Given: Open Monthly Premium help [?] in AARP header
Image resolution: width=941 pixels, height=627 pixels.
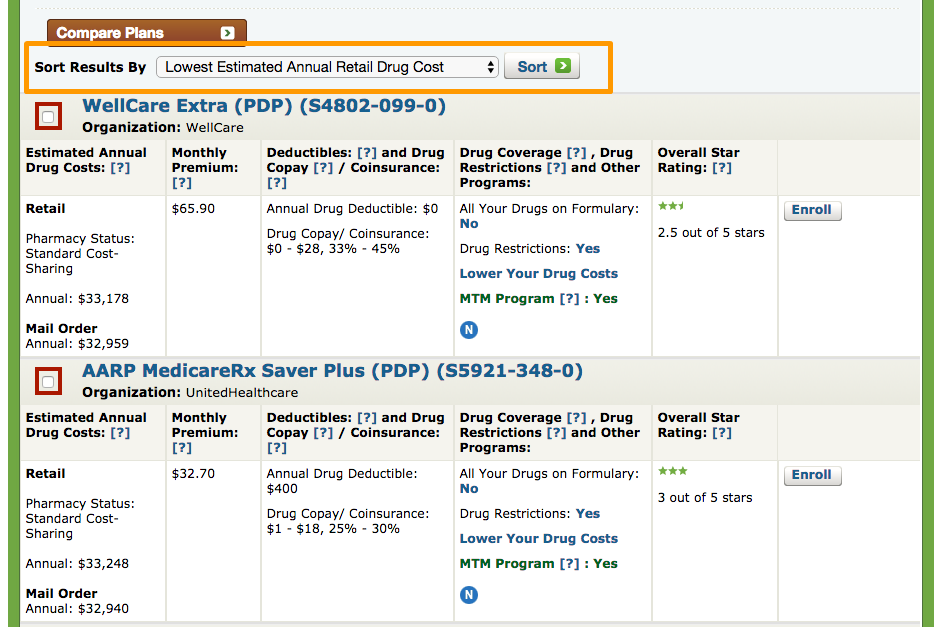Looking at the screenshot, I should (182, 448).
